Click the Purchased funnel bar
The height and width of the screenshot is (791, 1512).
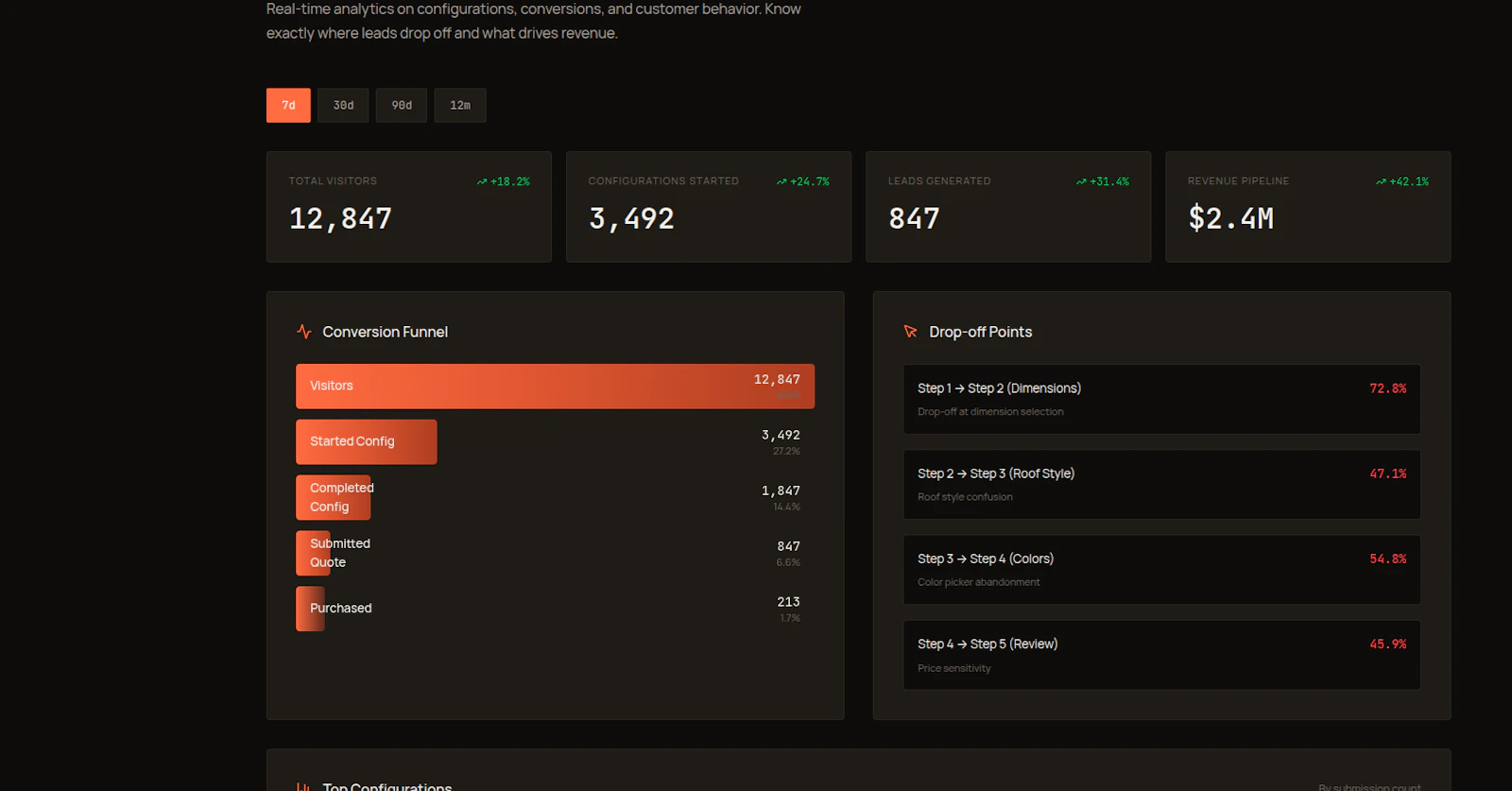pyautogui.click(x=310, y=609)
